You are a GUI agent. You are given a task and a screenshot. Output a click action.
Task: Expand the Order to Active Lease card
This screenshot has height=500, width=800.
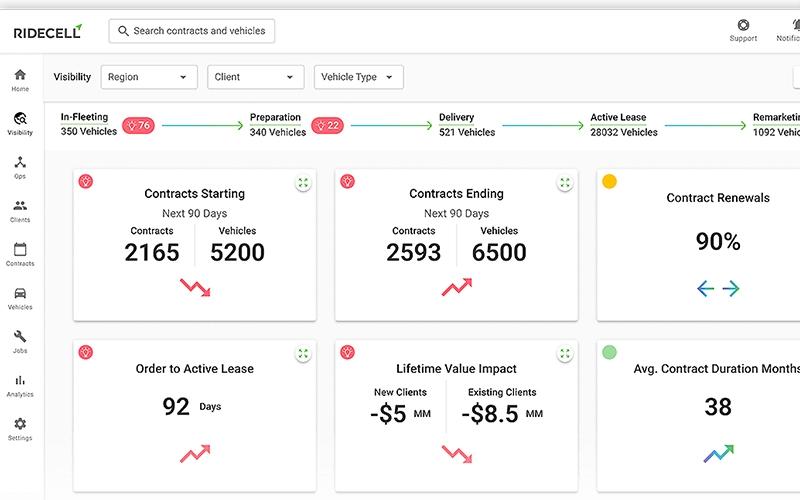[x=303, y=353]
